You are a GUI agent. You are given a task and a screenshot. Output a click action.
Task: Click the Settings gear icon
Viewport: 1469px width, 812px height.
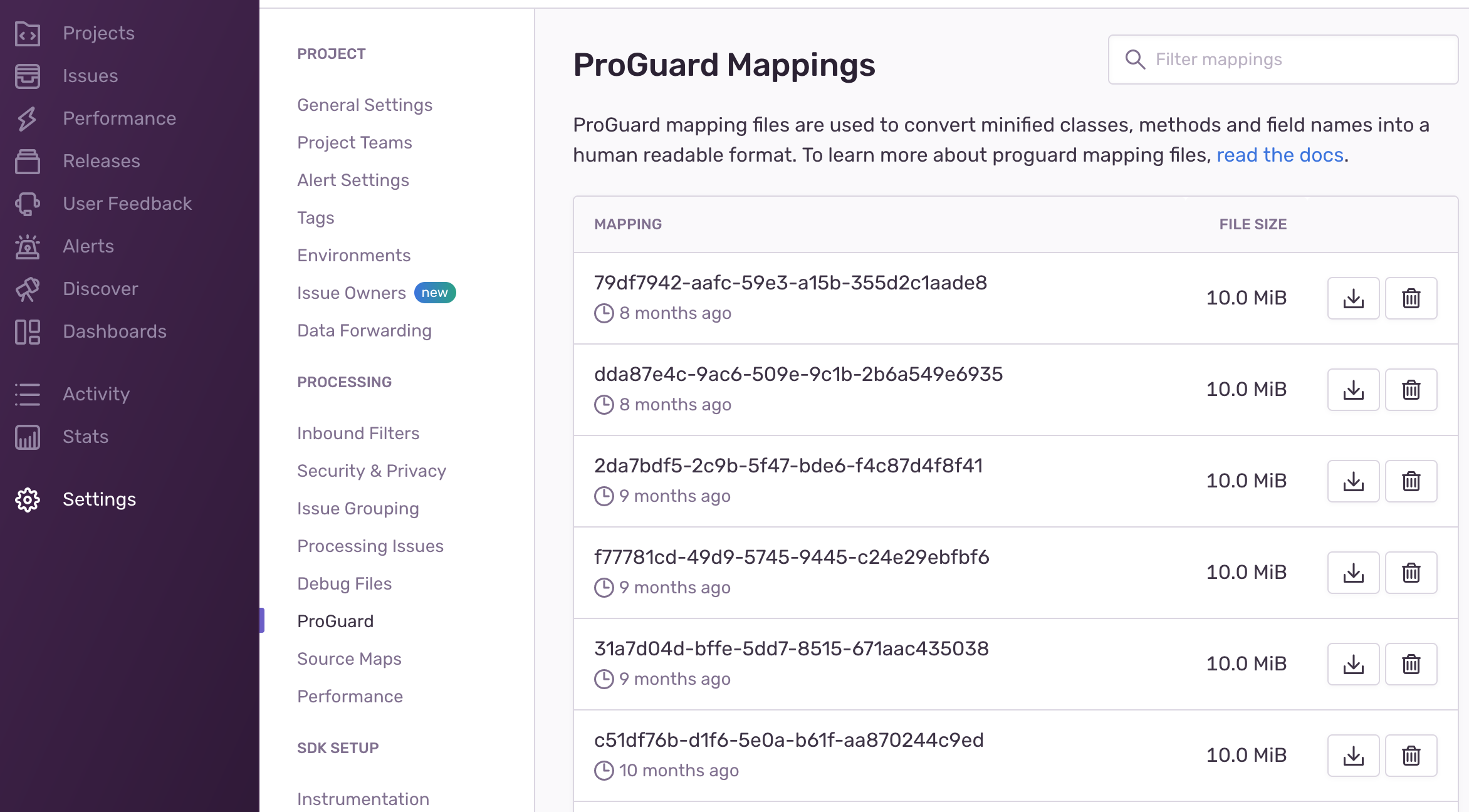[26, 499]
